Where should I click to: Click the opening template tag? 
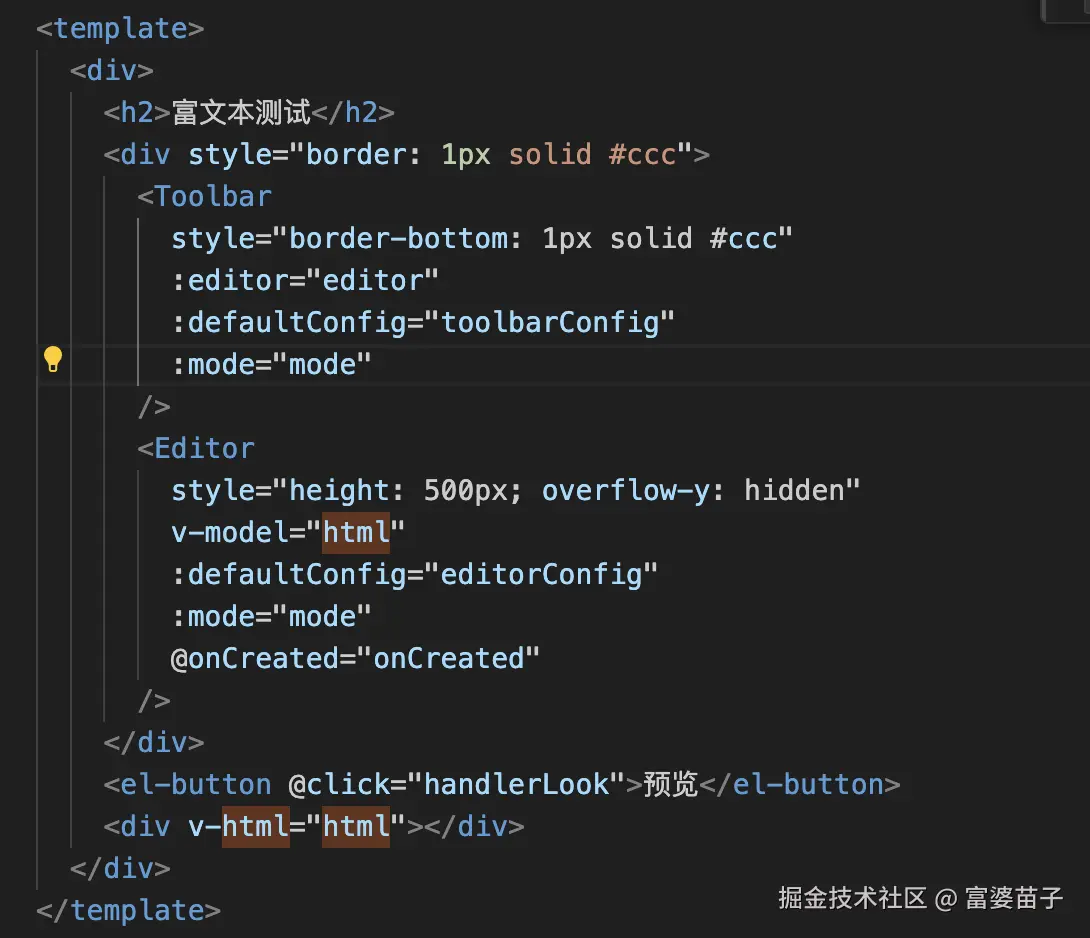[120, 28]
